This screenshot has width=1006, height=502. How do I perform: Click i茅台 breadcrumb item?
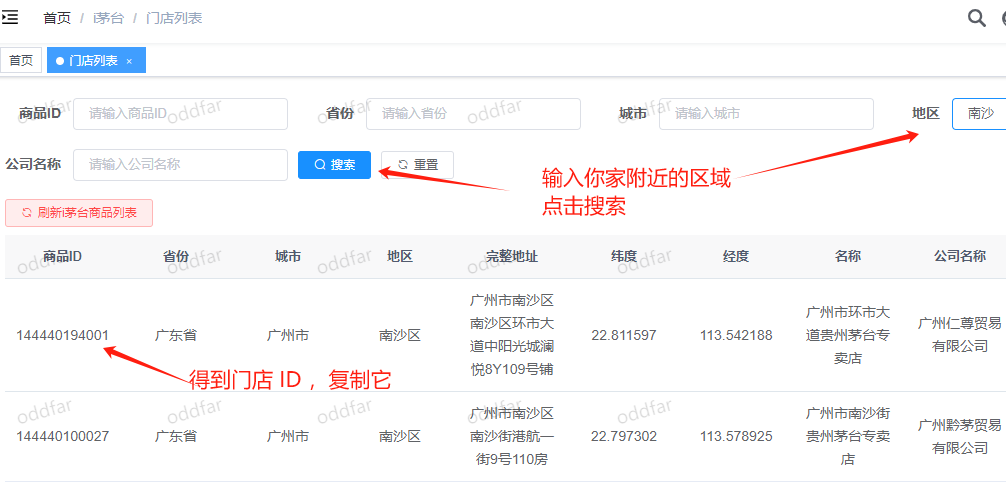(108, 18)
